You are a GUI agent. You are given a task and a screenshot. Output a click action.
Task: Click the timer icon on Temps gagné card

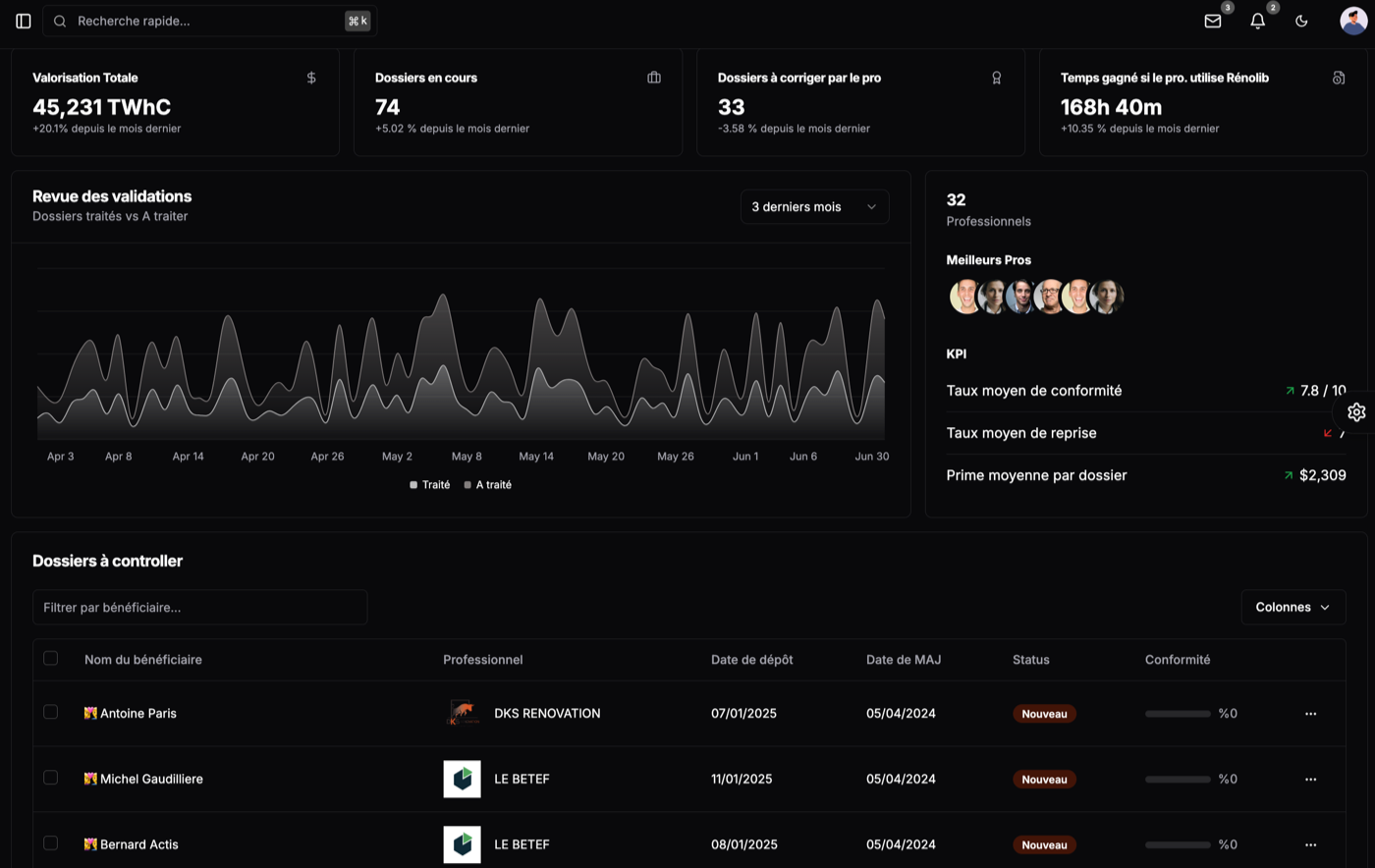[x=1339, y=77]
